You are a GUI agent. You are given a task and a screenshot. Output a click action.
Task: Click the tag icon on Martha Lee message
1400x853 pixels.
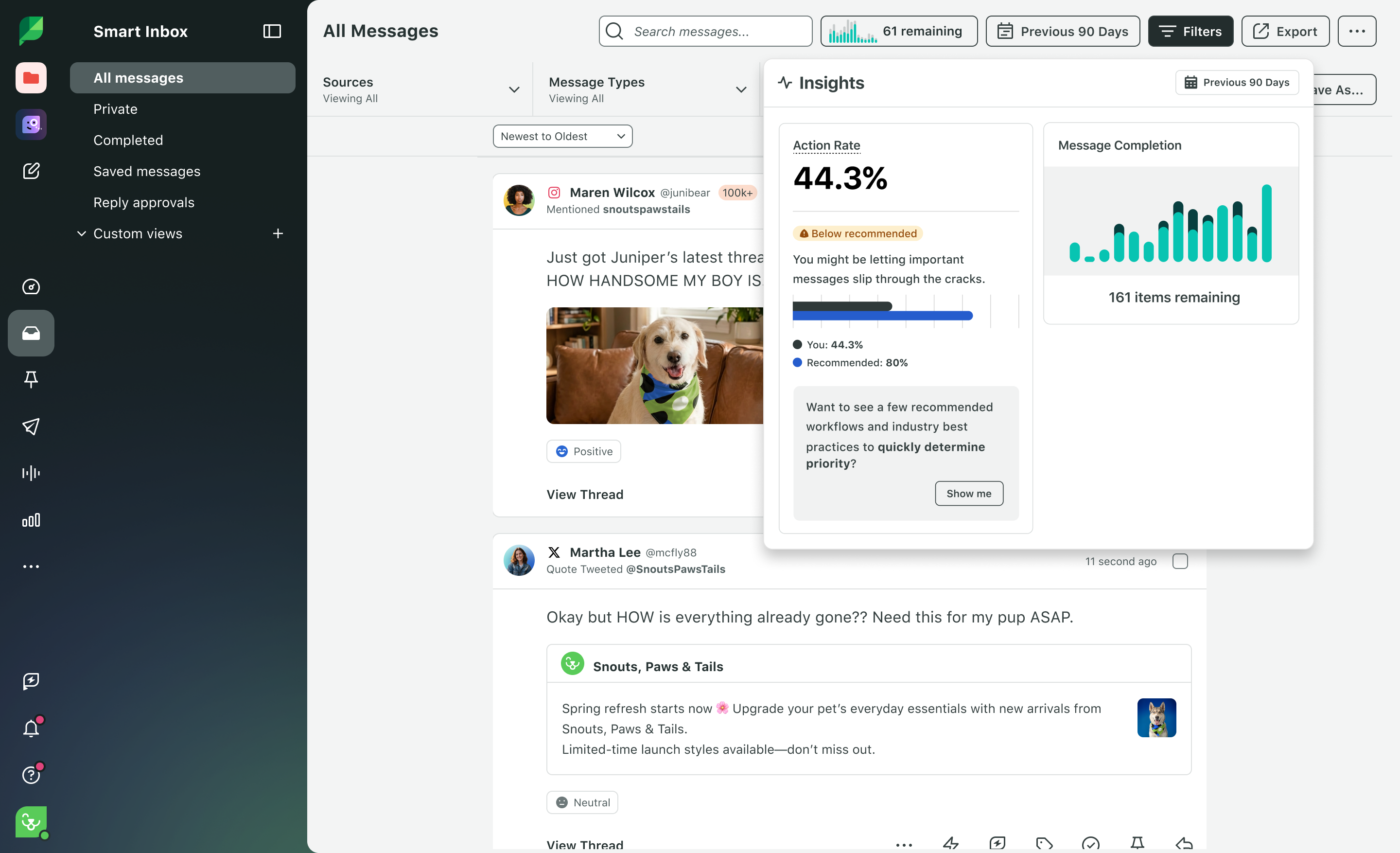pyautogui.click(x=1044, y=844)
